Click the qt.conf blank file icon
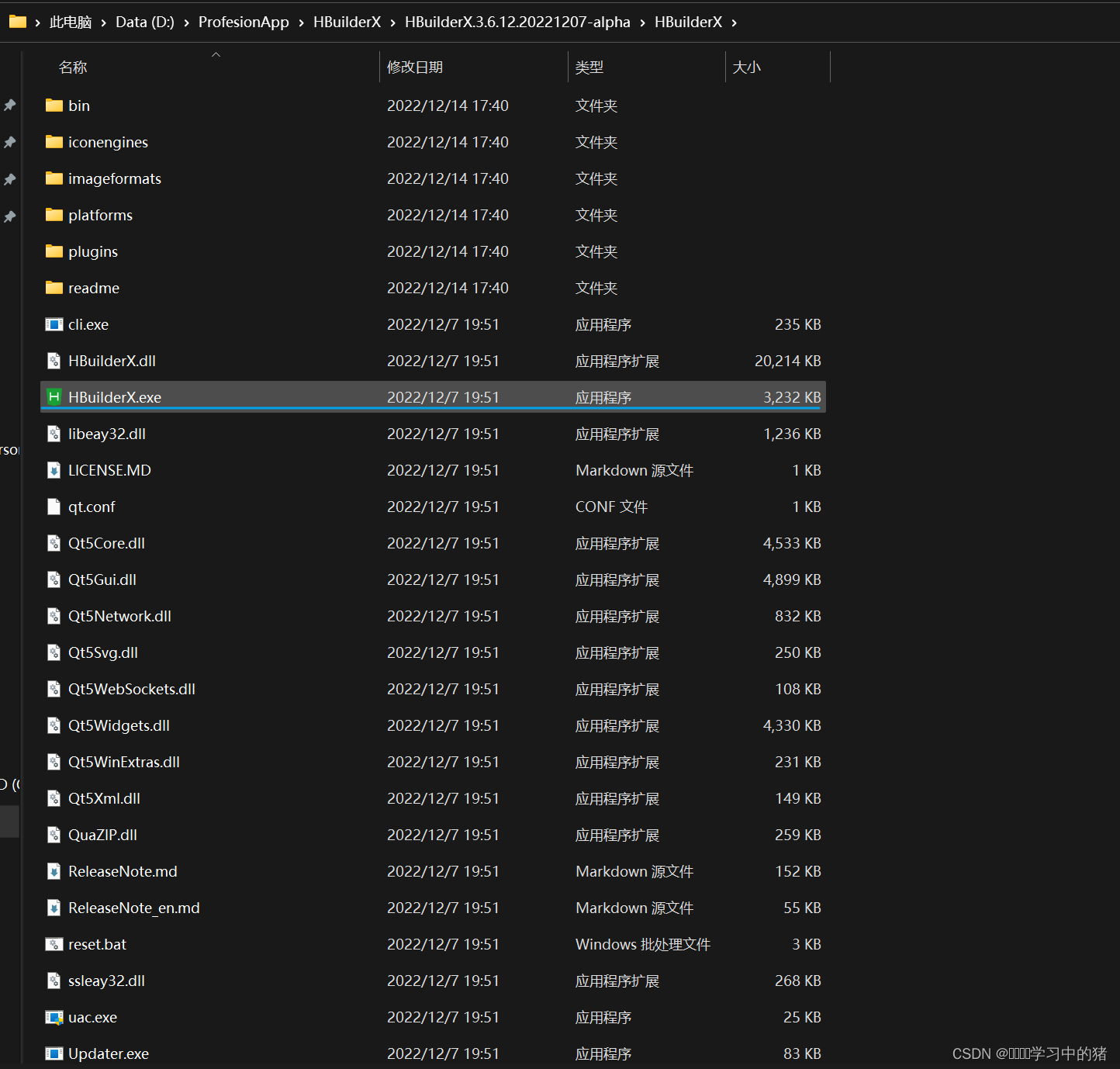Image resolution: width=1120 pixels, height=1069 pixels. 54,507
